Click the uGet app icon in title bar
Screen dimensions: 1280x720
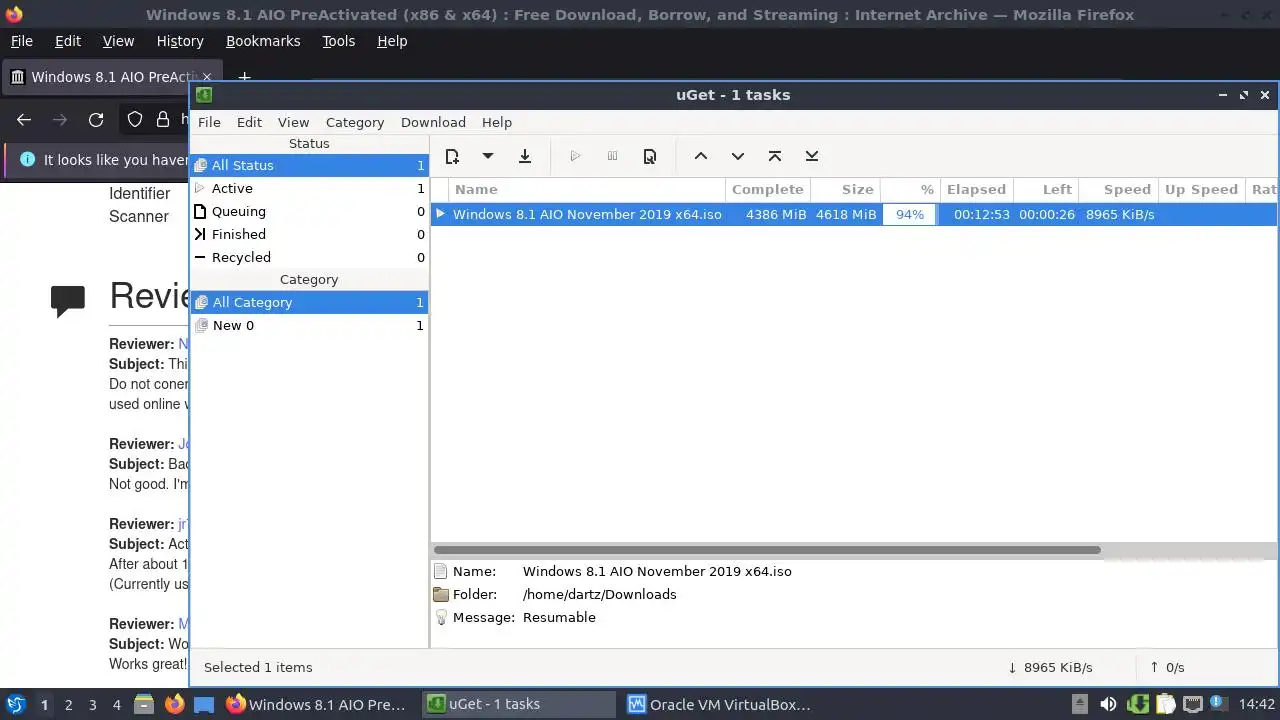pos(204,95)
